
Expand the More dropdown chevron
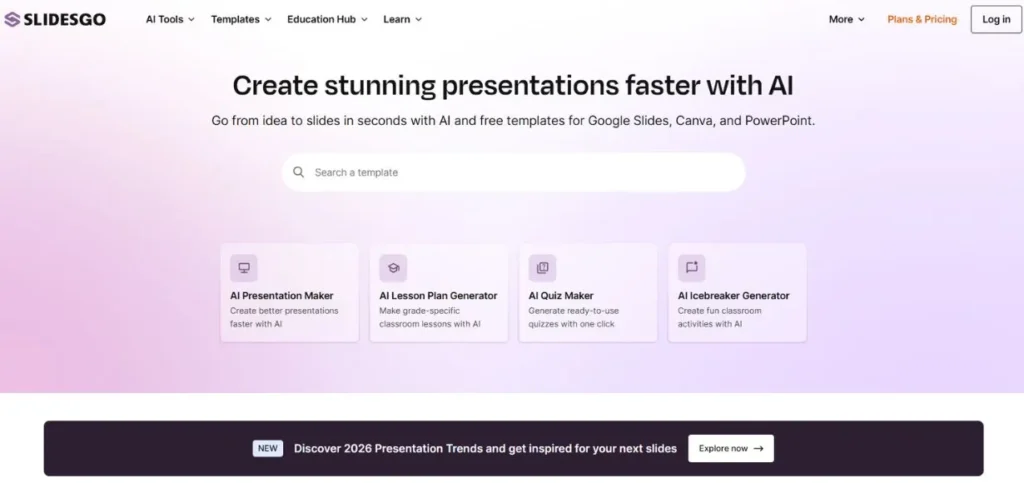point(861,20)
